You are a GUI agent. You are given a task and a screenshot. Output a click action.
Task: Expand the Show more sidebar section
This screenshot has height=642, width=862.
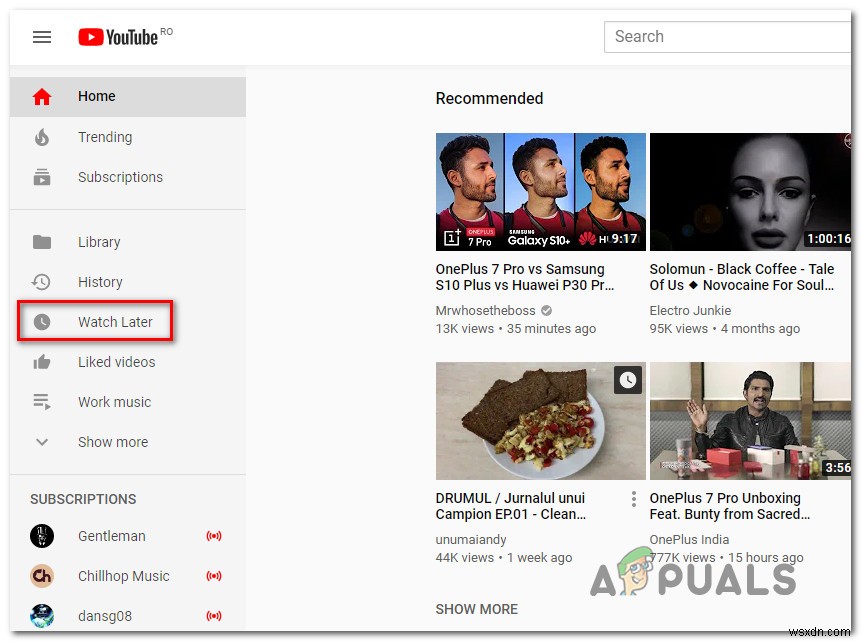(x=112, y=442)
